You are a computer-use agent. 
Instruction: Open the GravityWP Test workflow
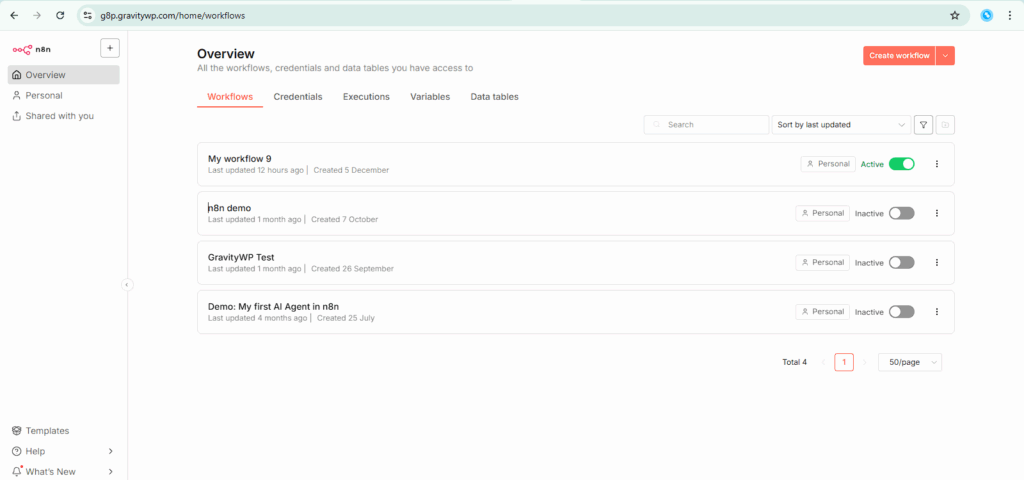pyautogui.click(x=575, y=263)
